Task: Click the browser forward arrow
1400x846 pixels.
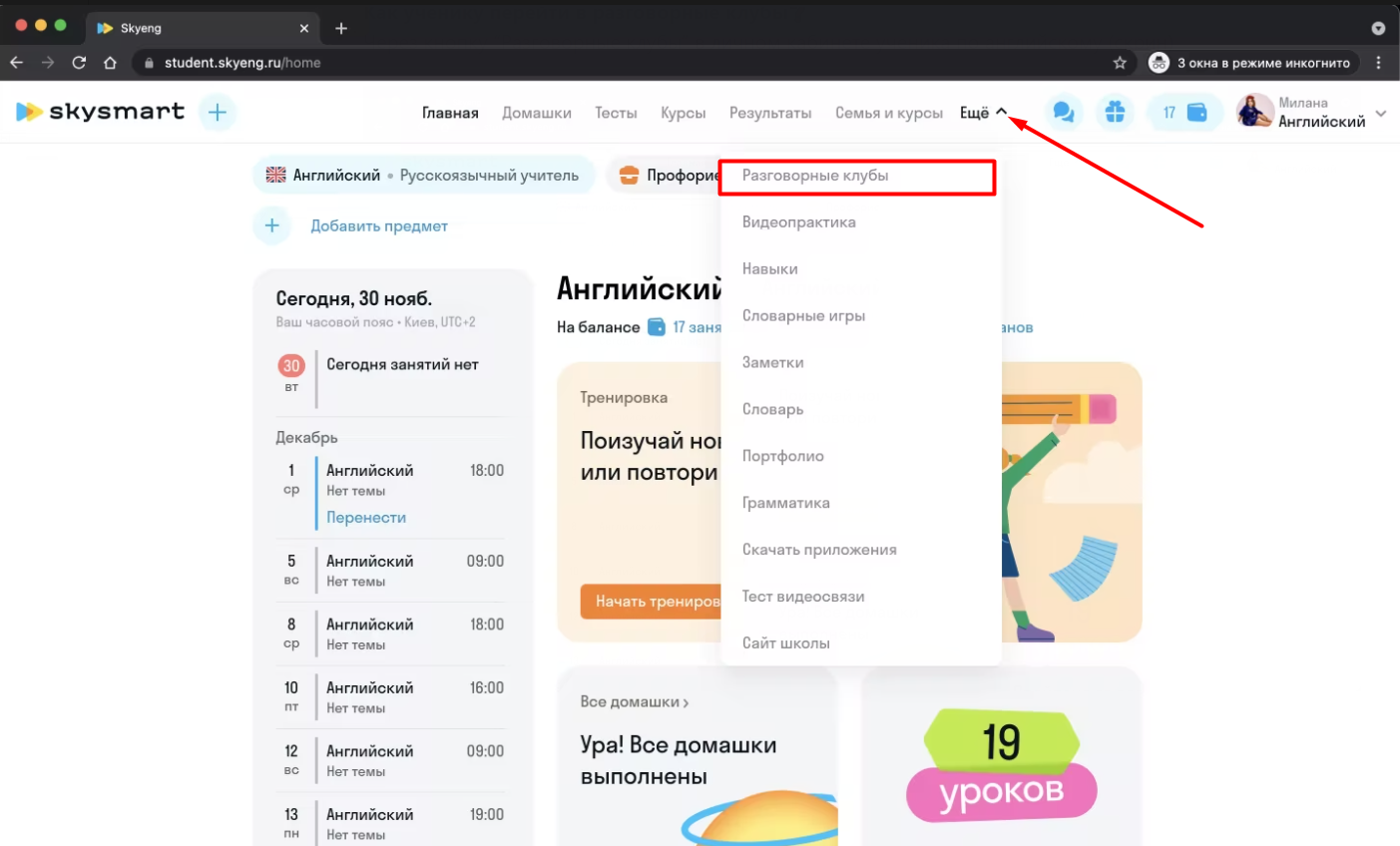Action: 48,62
